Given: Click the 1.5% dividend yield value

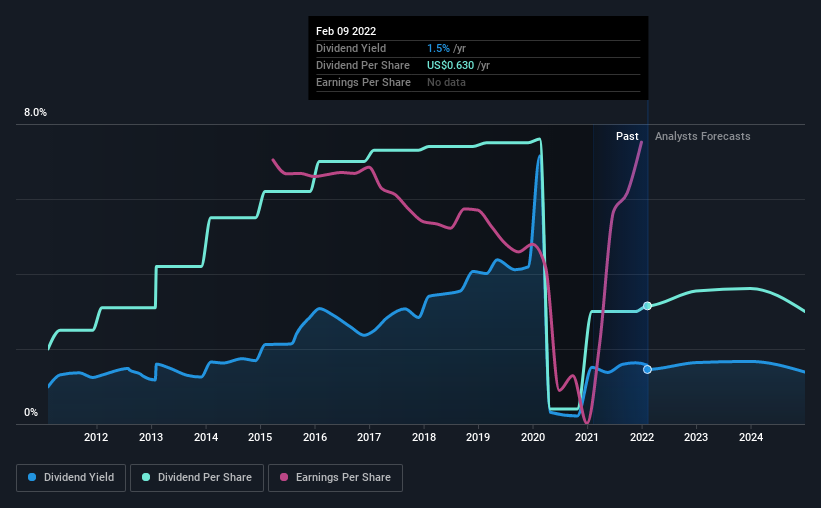Looking at the screenshot, I should pos(438,48).
